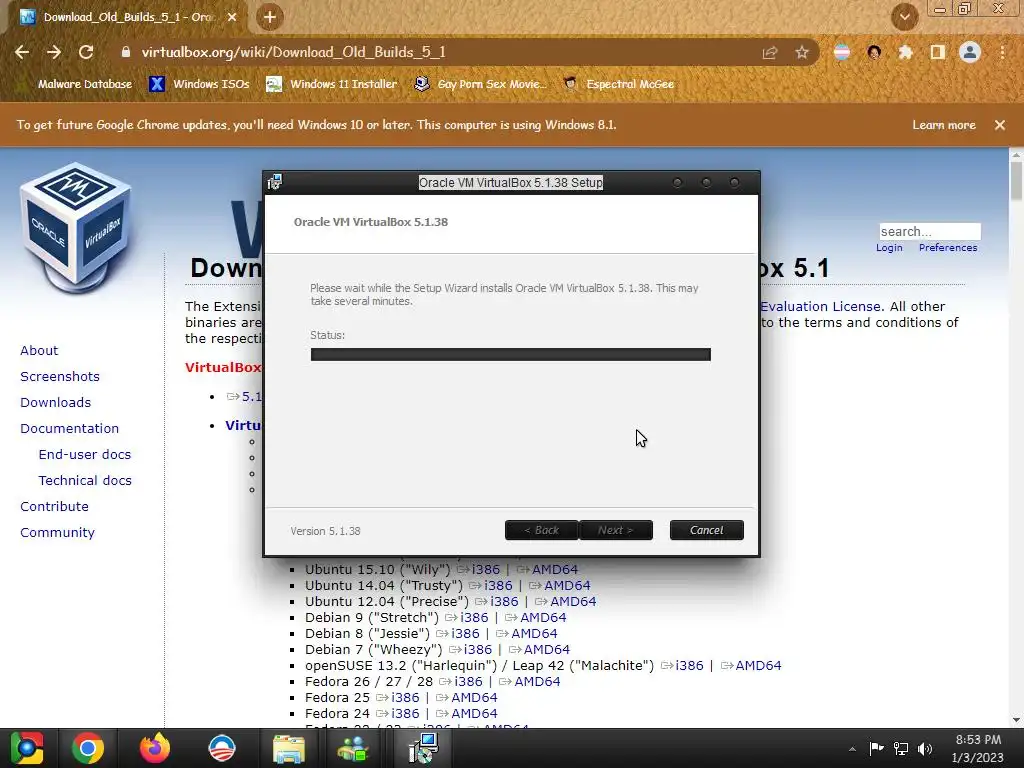Dismiss the Chrome update notification bar

(x=1000, y=125)
